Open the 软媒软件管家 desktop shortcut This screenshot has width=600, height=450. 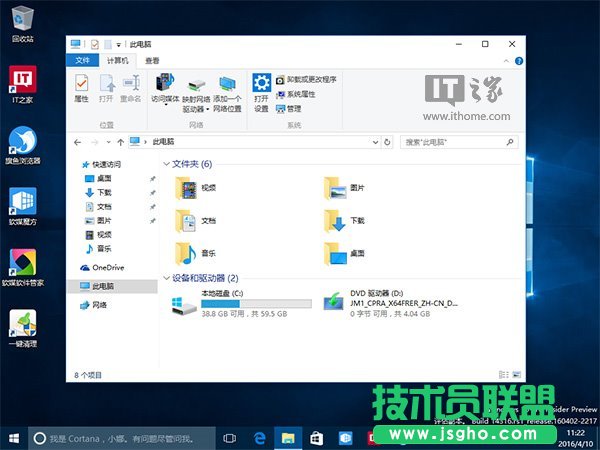pyautogui.click(x=23, y=267)
